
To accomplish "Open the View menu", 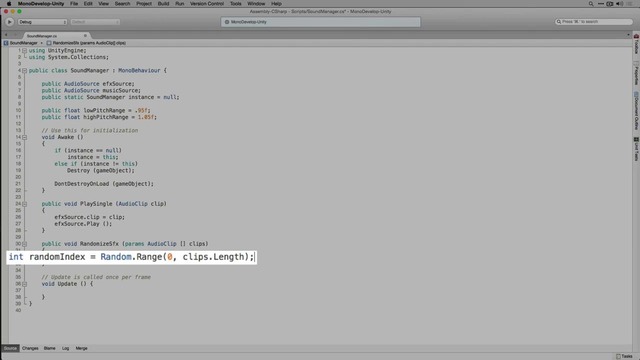I will click(x=104, y=4).
